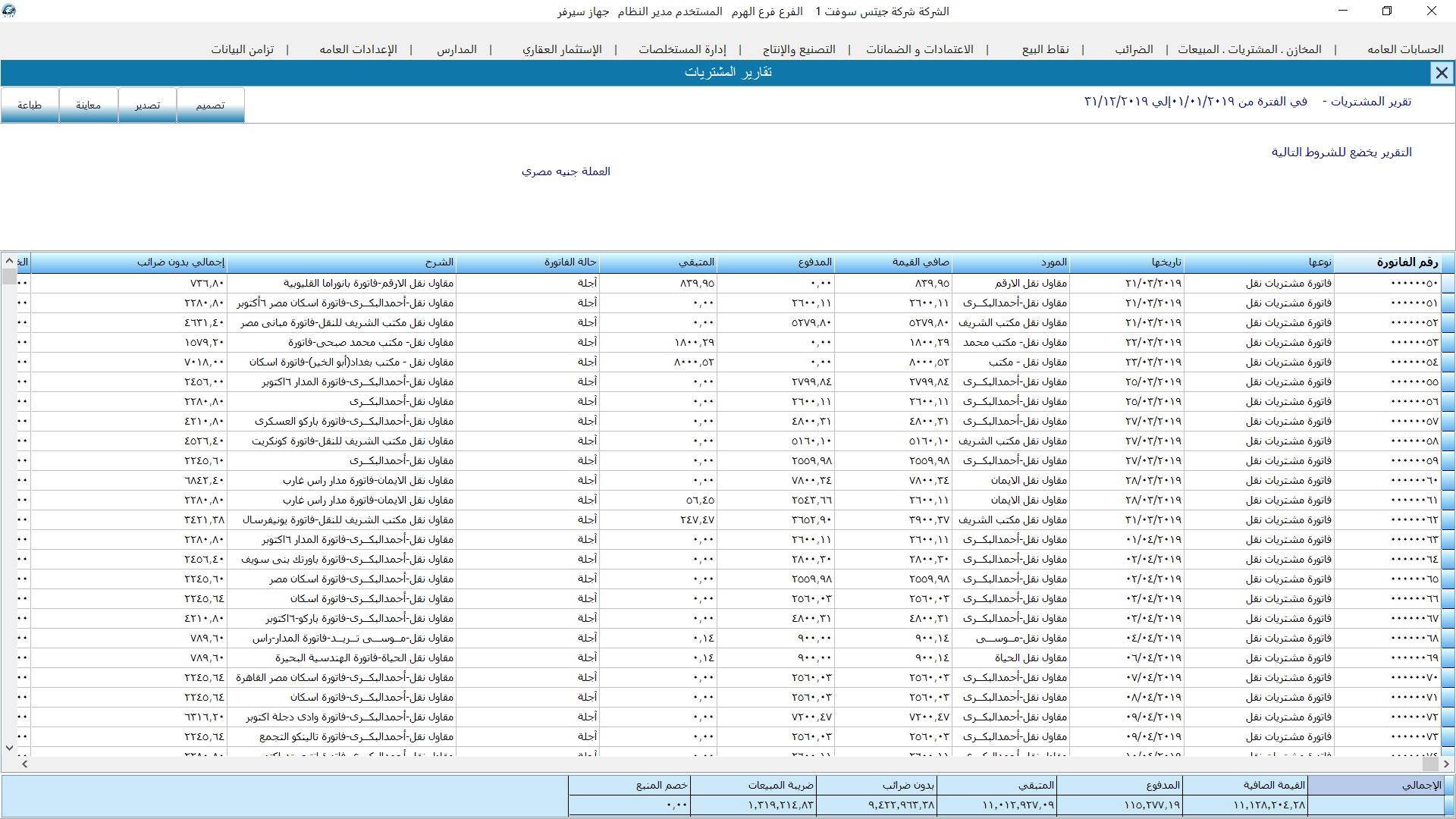Click total without tax ٧٠١٨,٠٠ cell
This screenshot has height=819, width=1456.
point(129,362)
